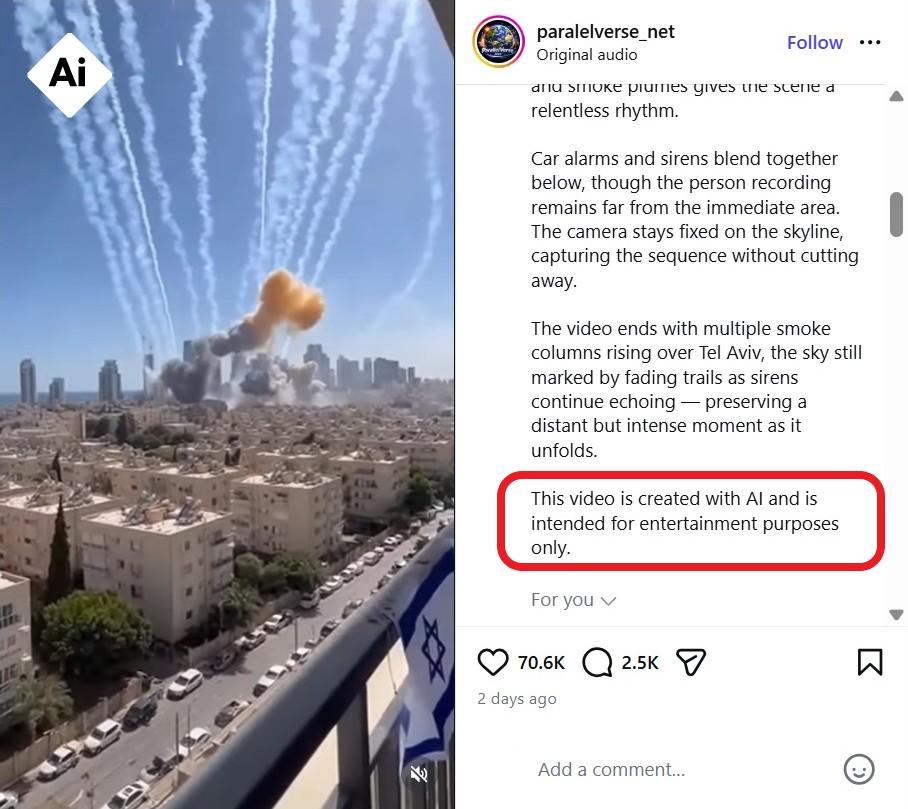Click the 2.5K comments count
The height and width of the screenshot is (809, 908).
(640, 662)
